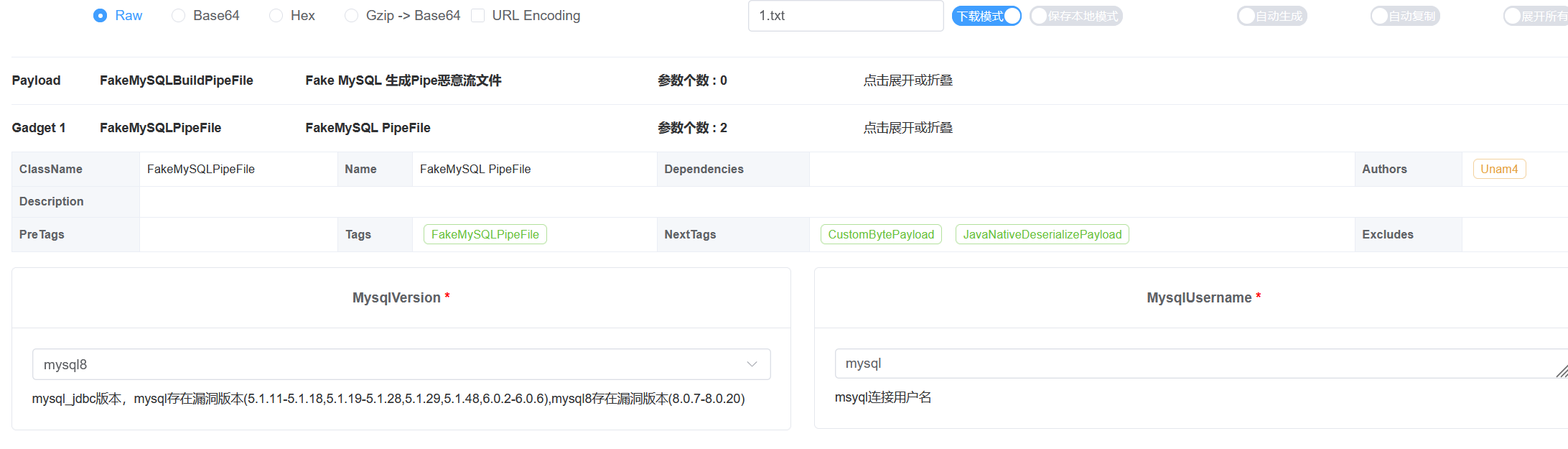Turn off the 下载模式 switch
Viewport: 1568px width, 449px height.
coord(986,16)
